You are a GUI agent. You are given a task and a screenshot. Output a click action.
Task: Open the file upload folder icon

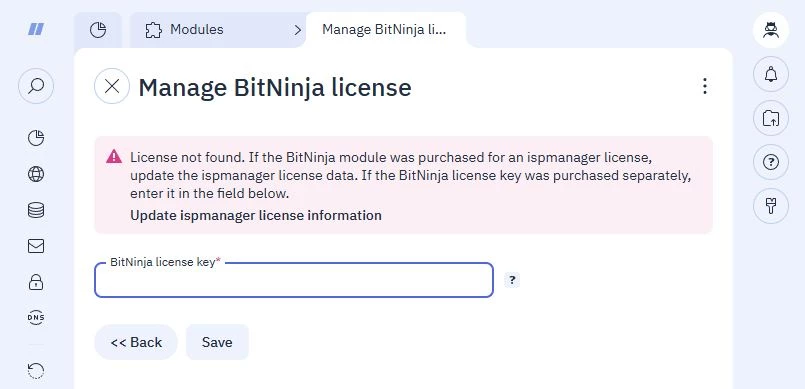pos(771,118)
